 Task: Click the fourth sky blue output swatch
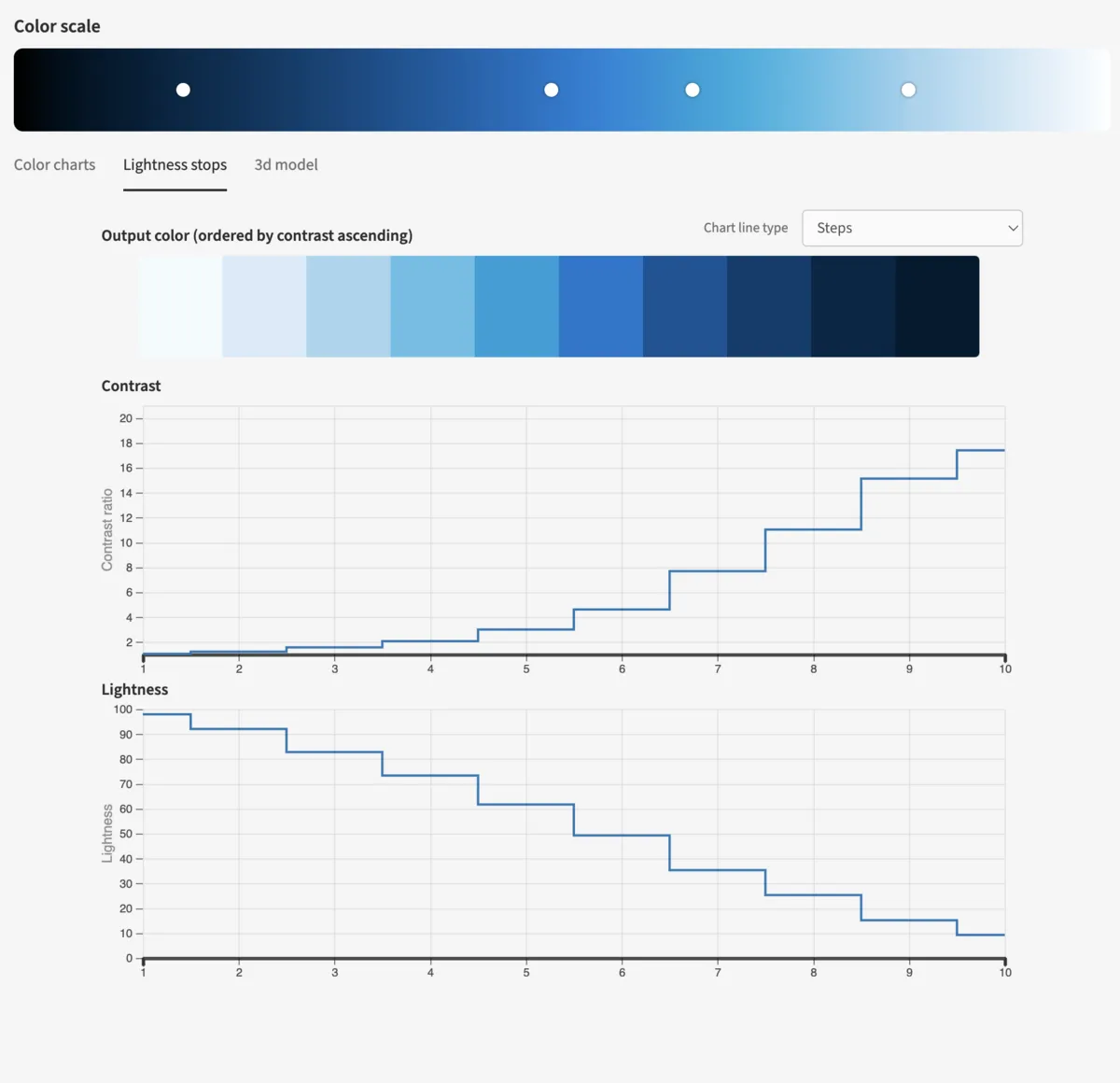(432, 306)
